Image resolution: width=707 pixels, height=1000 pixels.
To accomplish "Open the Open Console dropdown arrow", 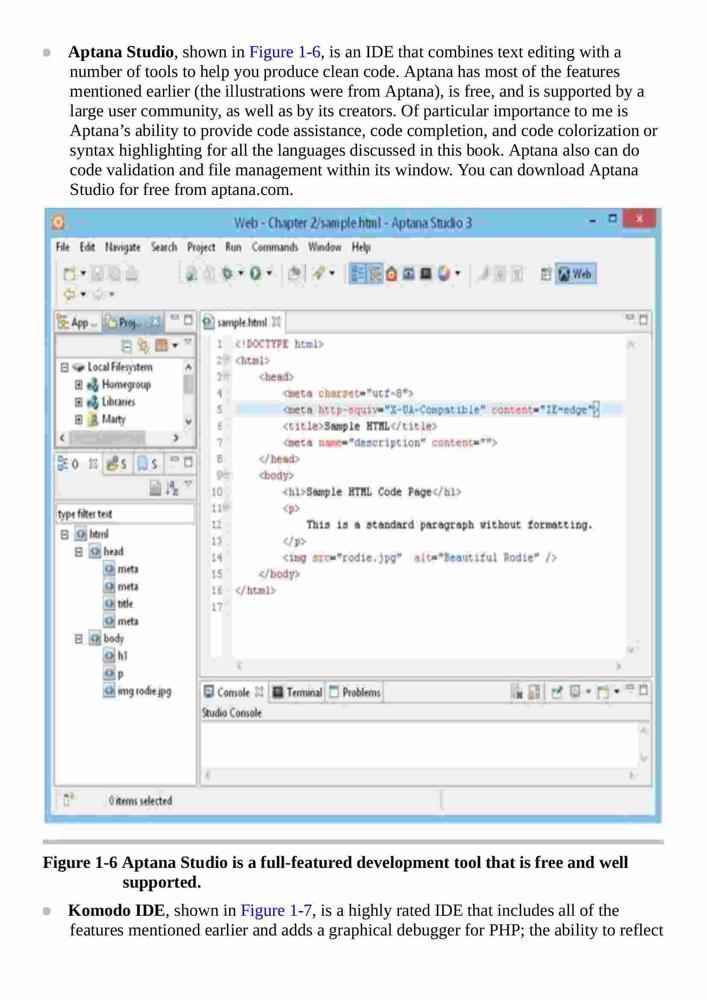I will point(616,691).
